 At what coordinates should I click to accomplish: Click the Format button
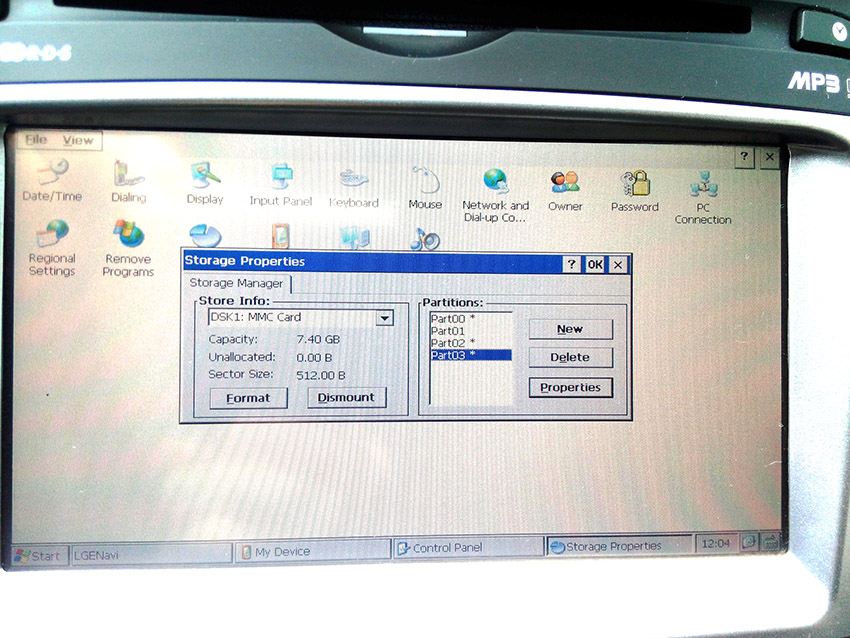pos(248,398)
